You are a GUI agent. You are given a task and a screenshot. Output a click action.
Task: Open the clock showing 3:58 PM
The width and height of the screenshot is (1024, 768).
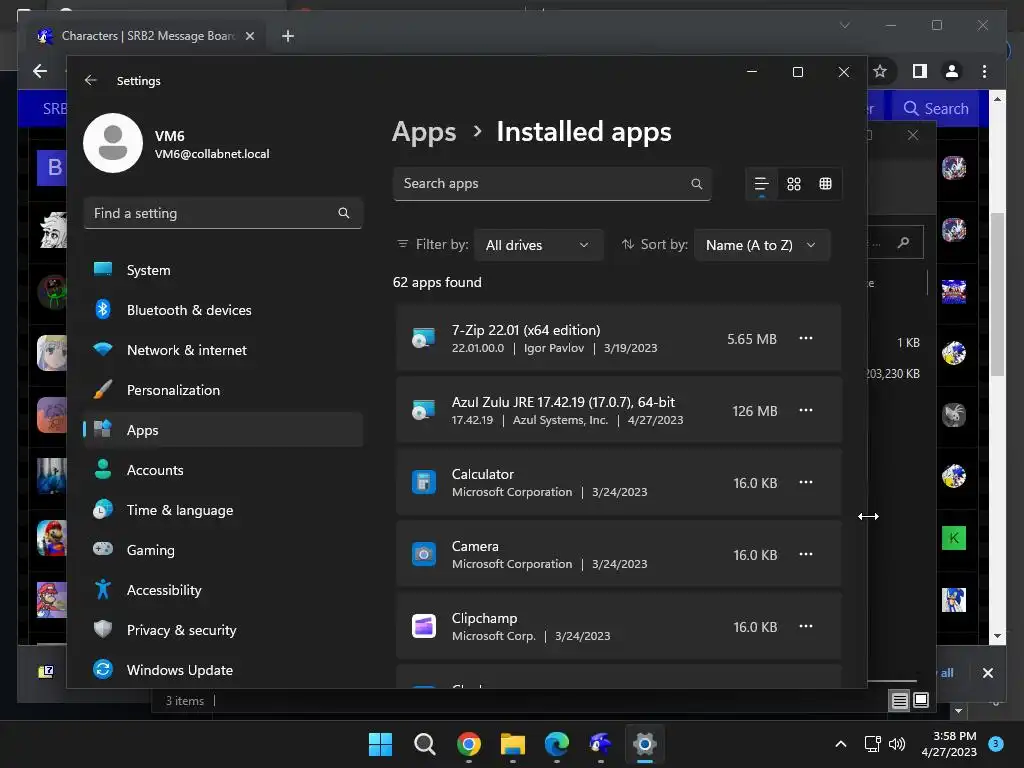tap(949, 744)
